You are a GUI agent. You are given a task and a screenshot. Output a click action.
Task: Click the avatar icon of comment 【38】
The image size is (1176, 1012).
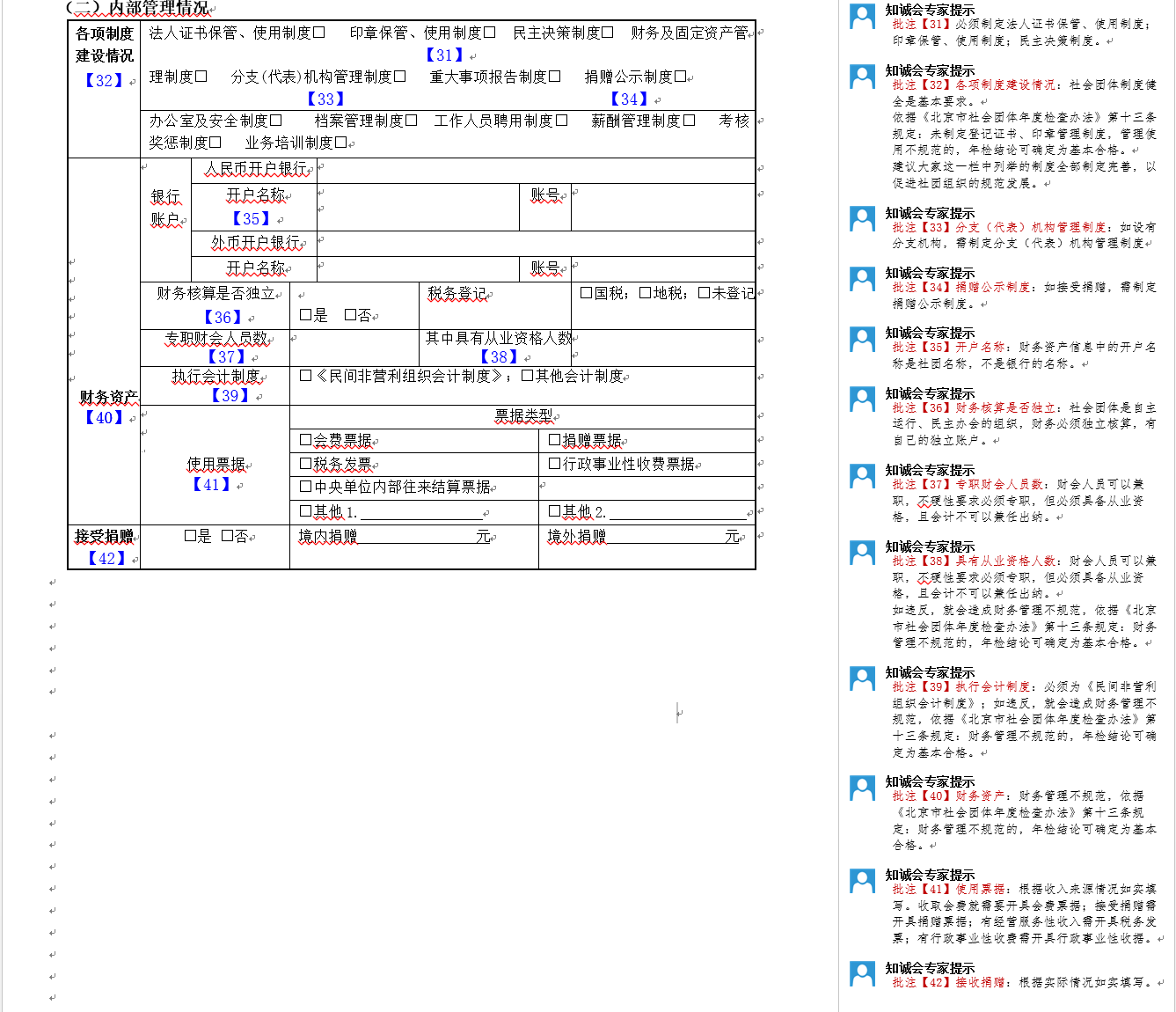(x=862, y=554)
